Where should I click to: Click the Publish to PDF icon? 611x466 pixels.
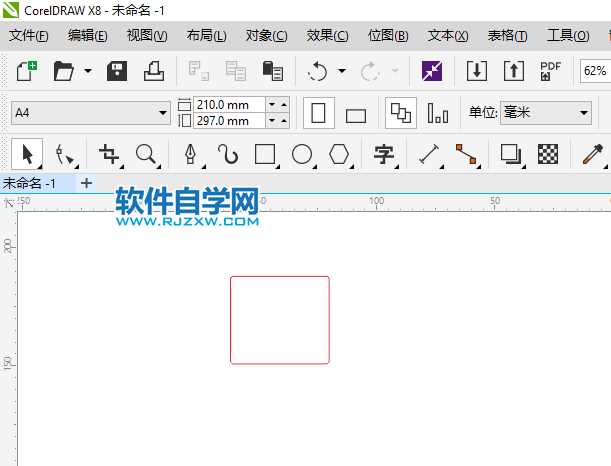[x=550, y=71]
